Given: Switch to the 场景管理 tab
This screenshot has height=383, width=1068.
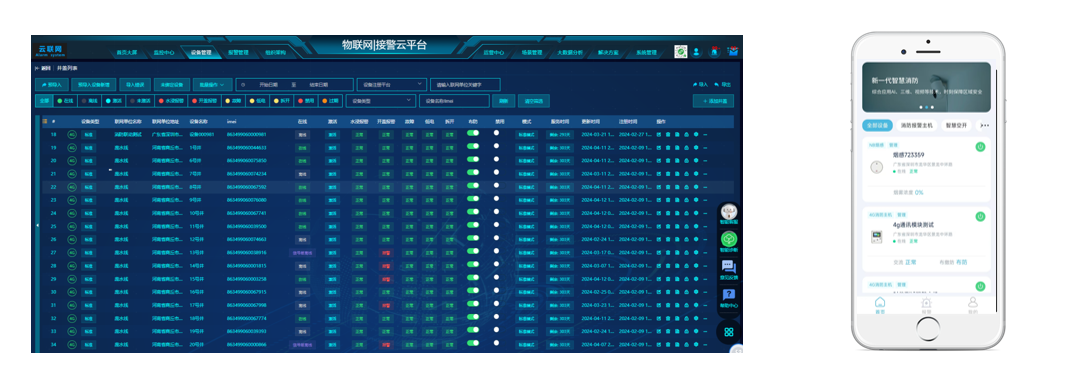Looking at the screenshot, I should point(532,52).
